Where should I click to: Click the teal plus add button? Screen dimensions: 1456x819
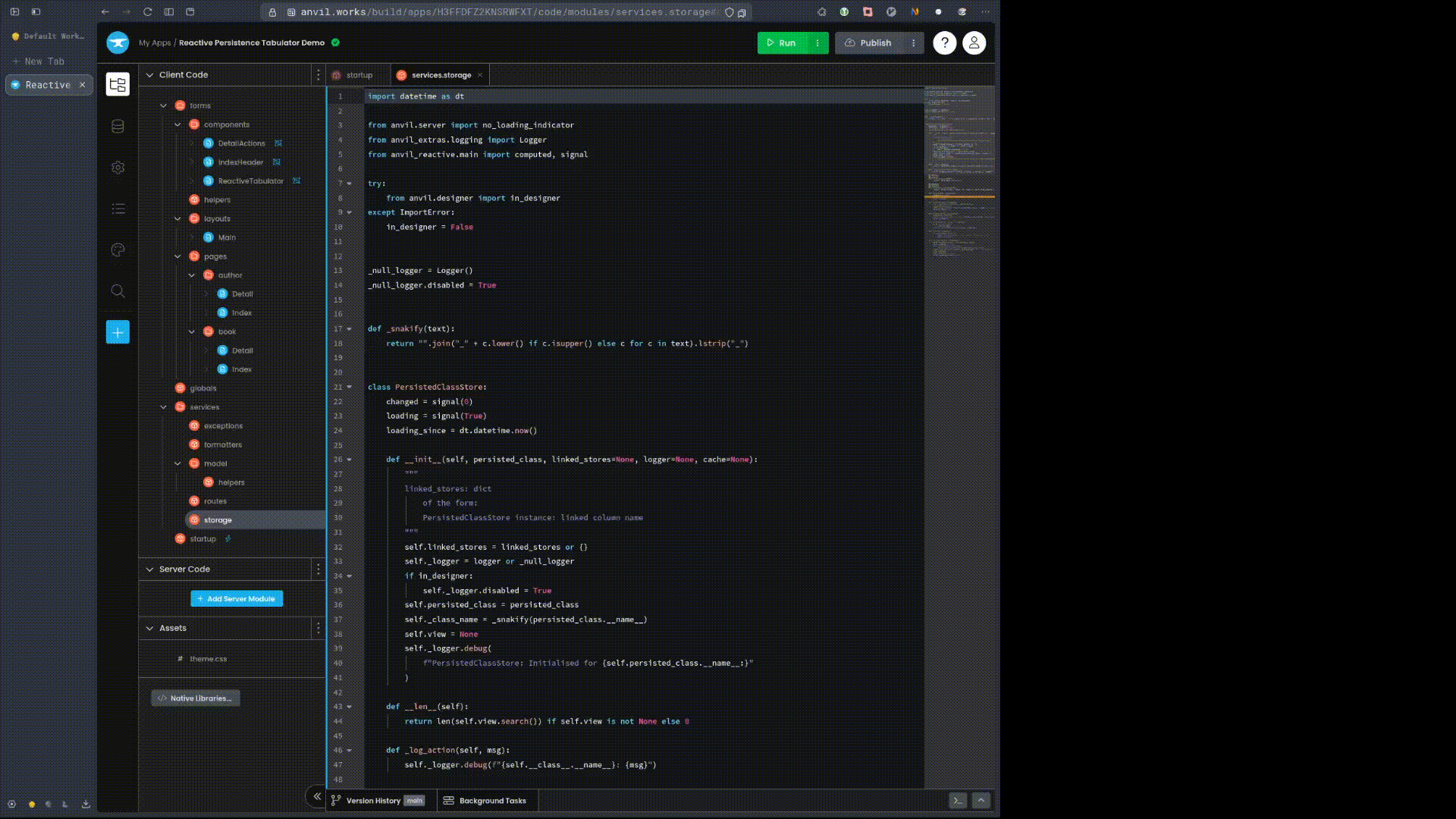tap(118, 332)
